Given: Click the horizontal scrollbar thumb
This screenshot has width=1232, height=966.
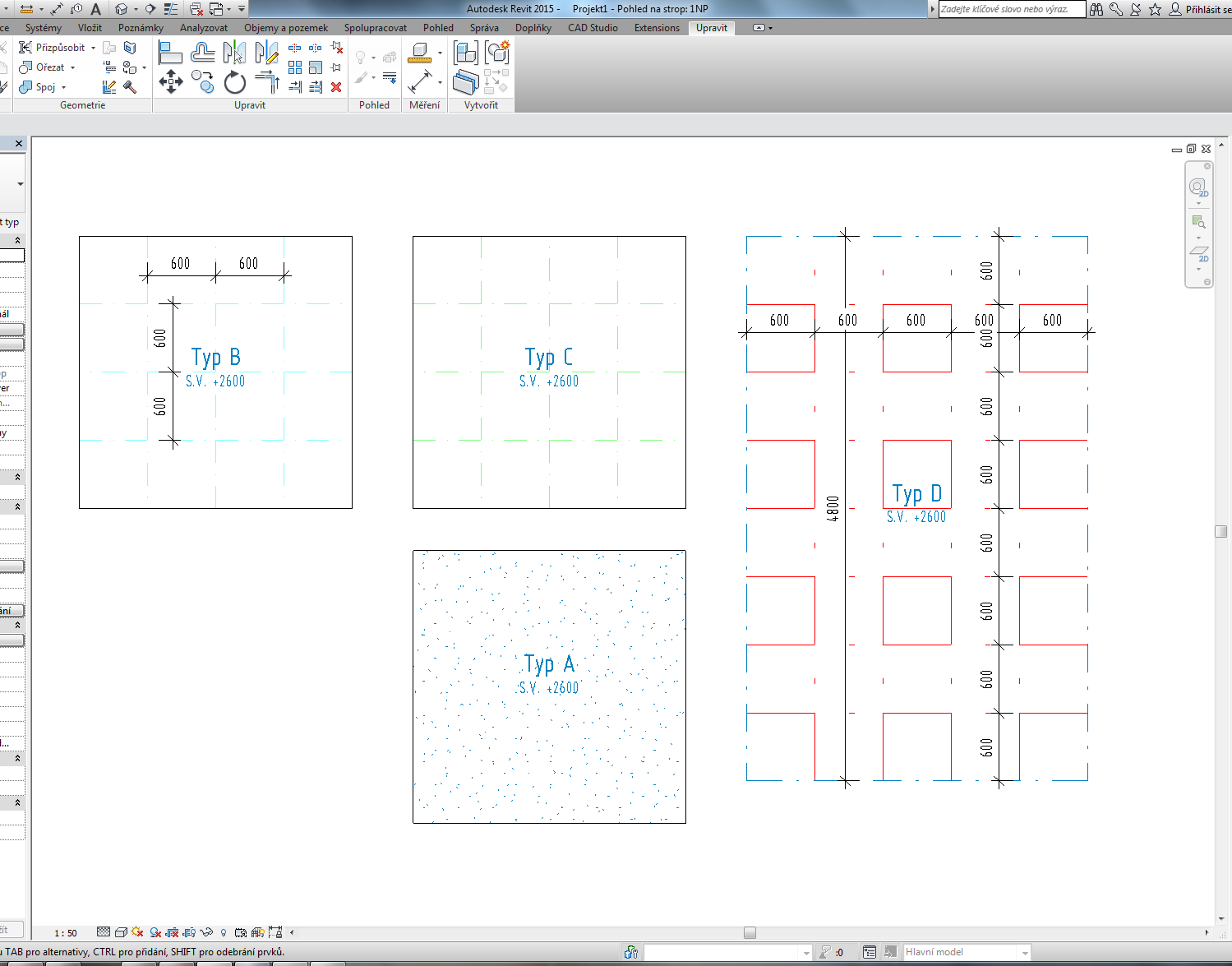Looking at the screenshot, I should click(x=750, y=932).
